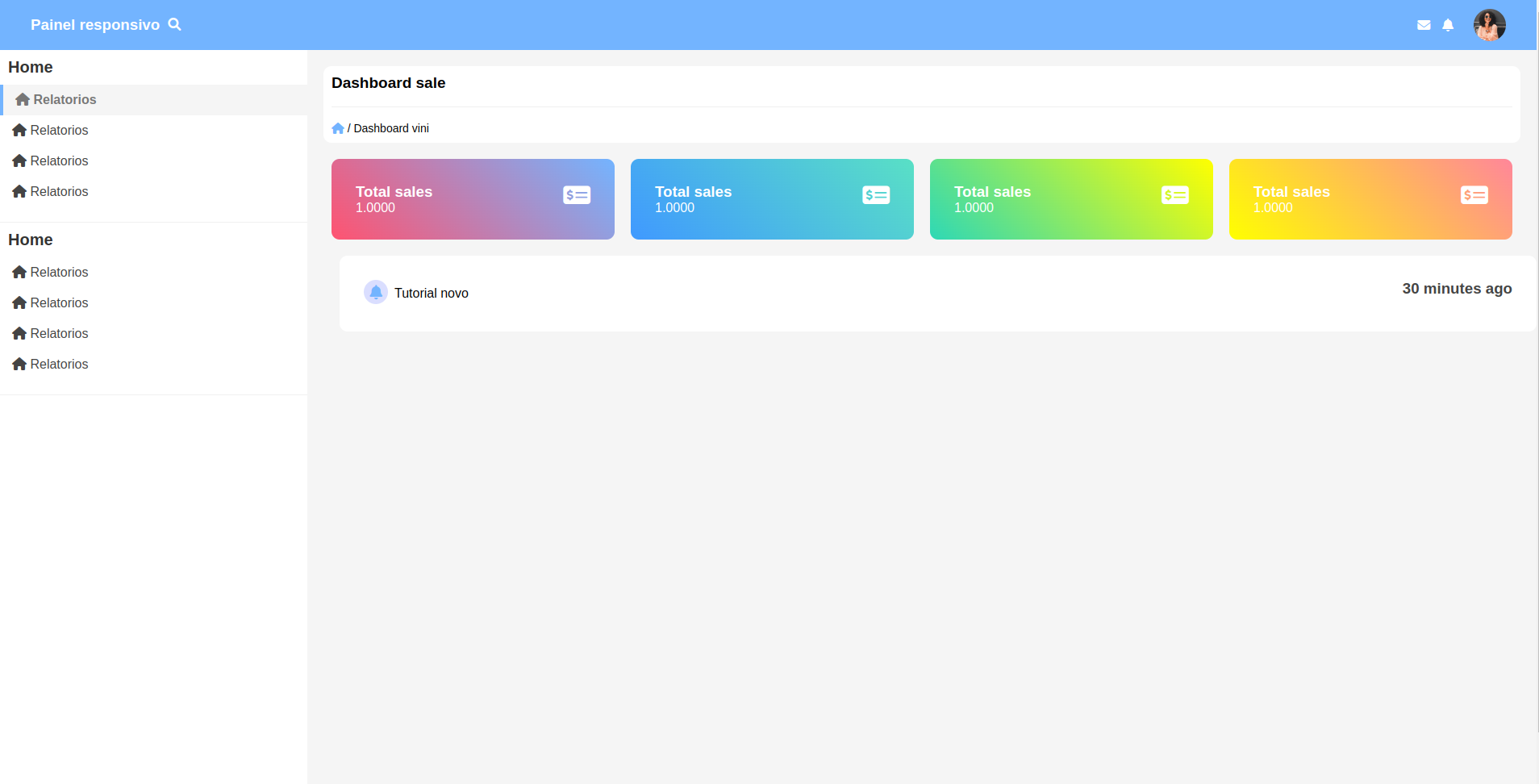Open the mail envelope icon
Viewport: 1539px width, 784px height.
1424,24
